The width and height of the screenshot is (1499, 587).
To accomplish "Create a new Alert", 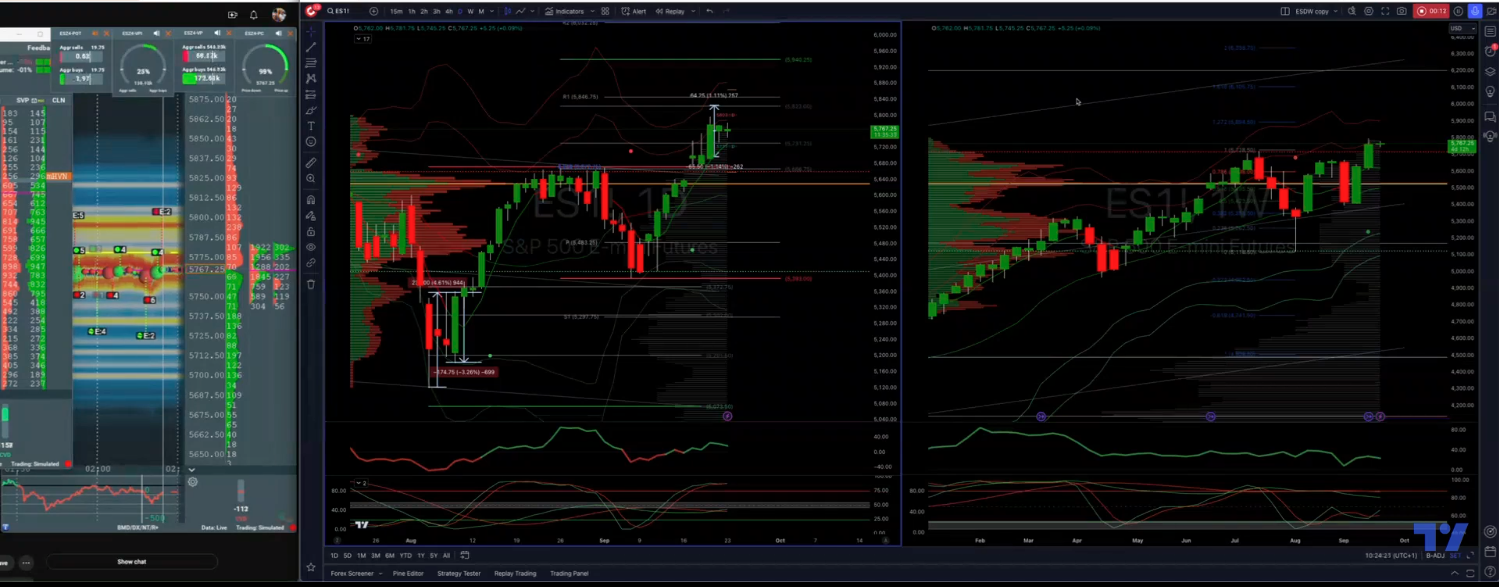I will click(633, 11).
